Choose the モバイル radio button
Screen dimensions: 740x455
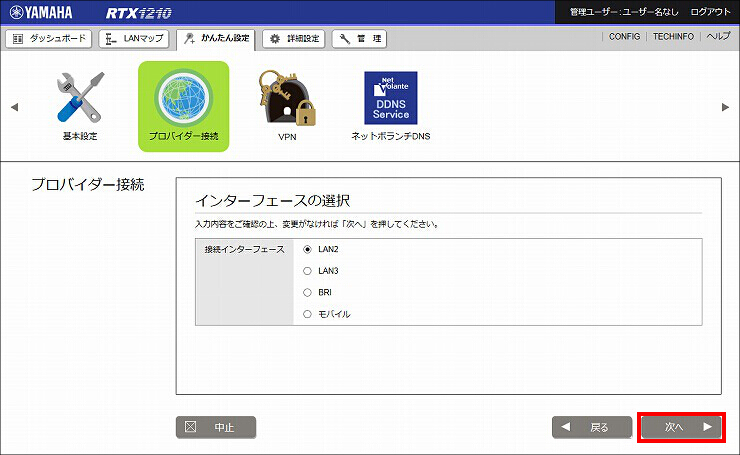307,314
